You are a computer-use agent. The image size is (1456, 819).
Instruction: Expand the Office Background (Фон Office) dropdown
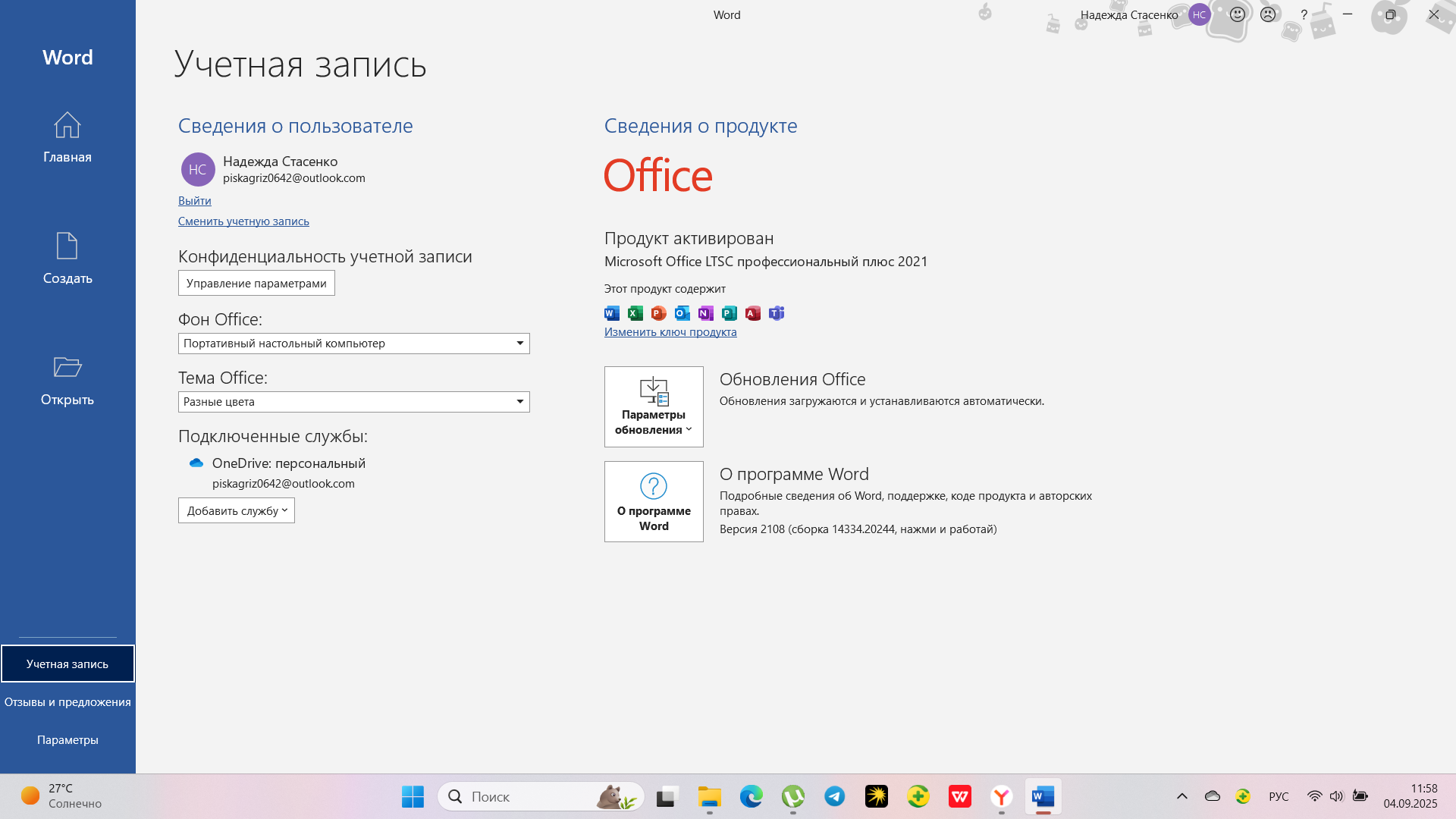pyautogui.click(x=520, y=344)
